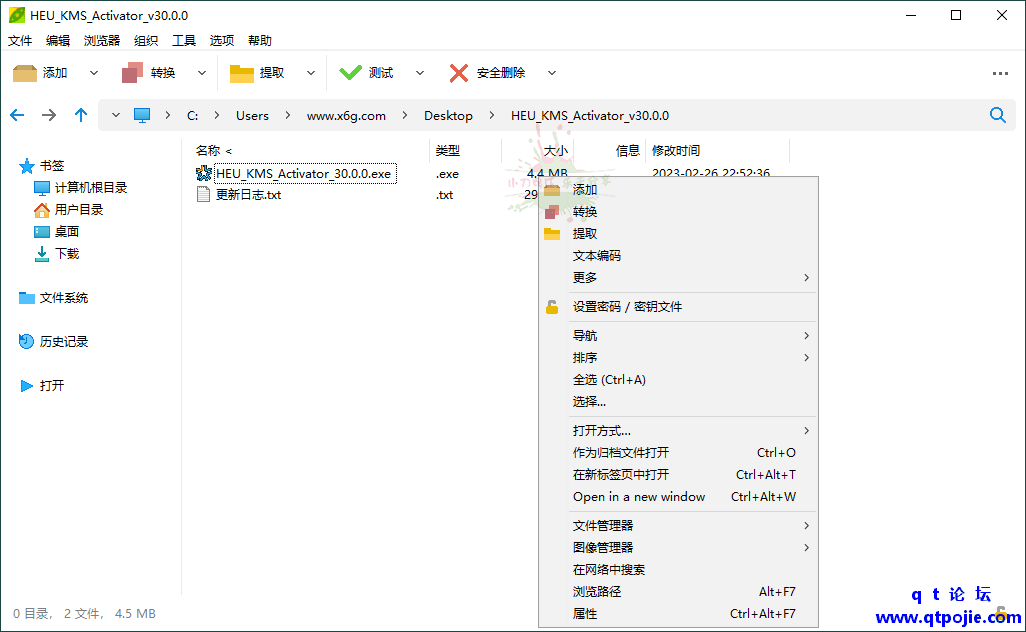Go back with the left arrow
Screen dimensions: 1026x632
[x=17, y=115]
